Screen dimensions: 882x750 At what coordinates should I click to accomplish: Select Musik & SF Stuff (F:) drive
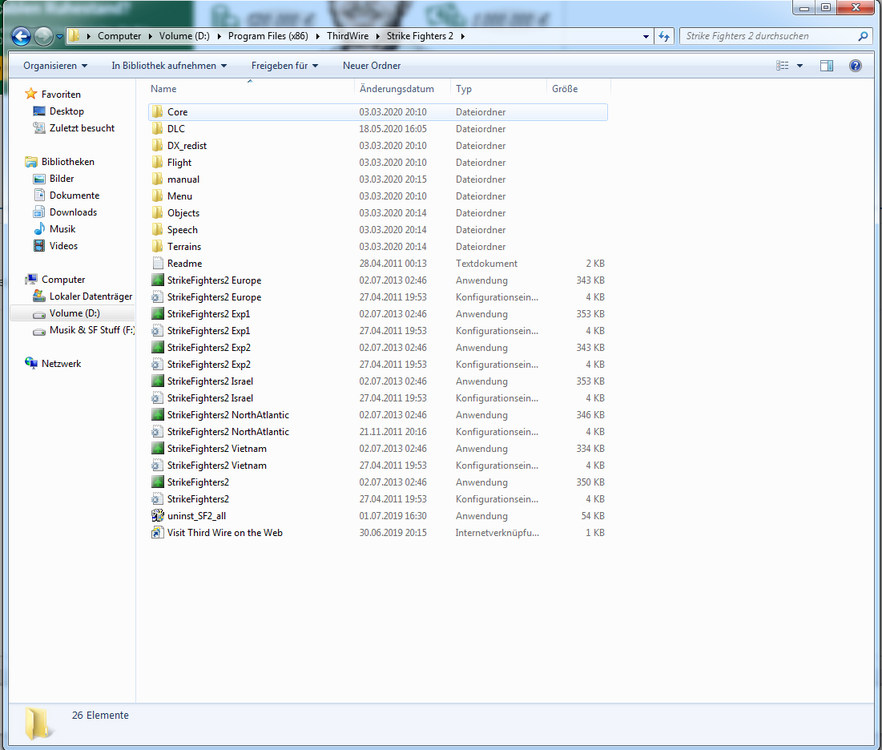click(92, 330)
